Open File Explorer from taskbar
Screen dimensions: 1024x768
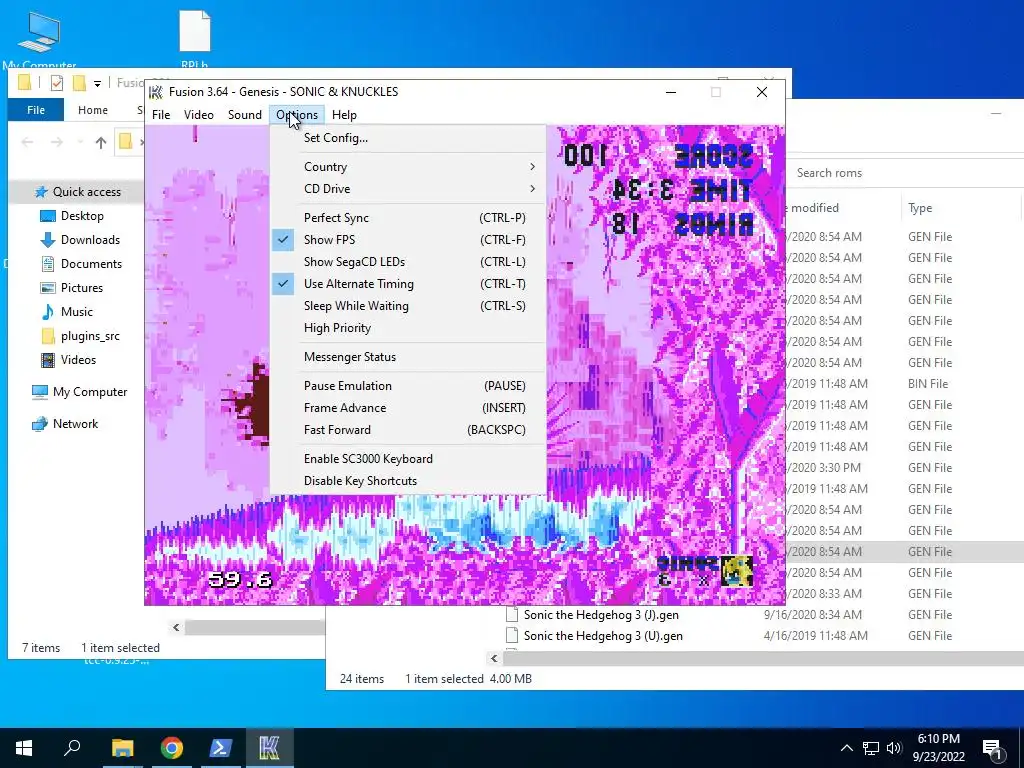(122, 748)
